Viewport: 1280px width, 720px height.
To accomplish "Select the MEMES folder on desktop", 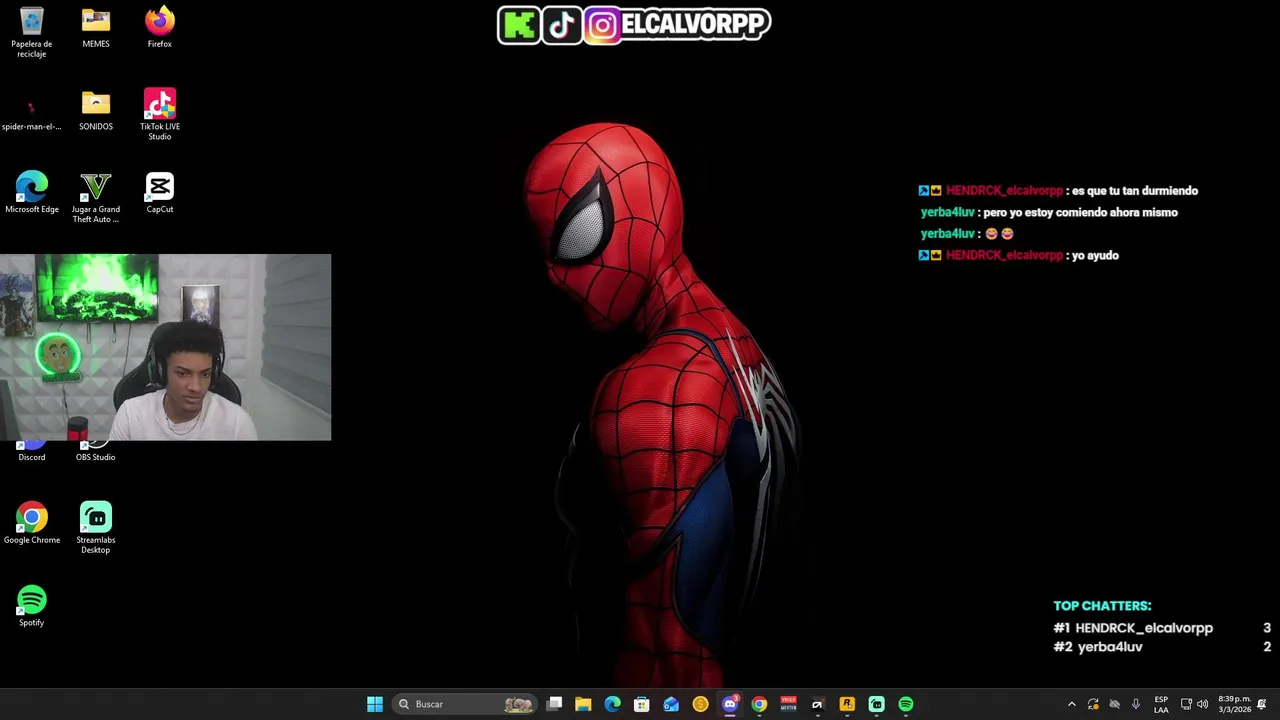I will [x=96, y=28].
